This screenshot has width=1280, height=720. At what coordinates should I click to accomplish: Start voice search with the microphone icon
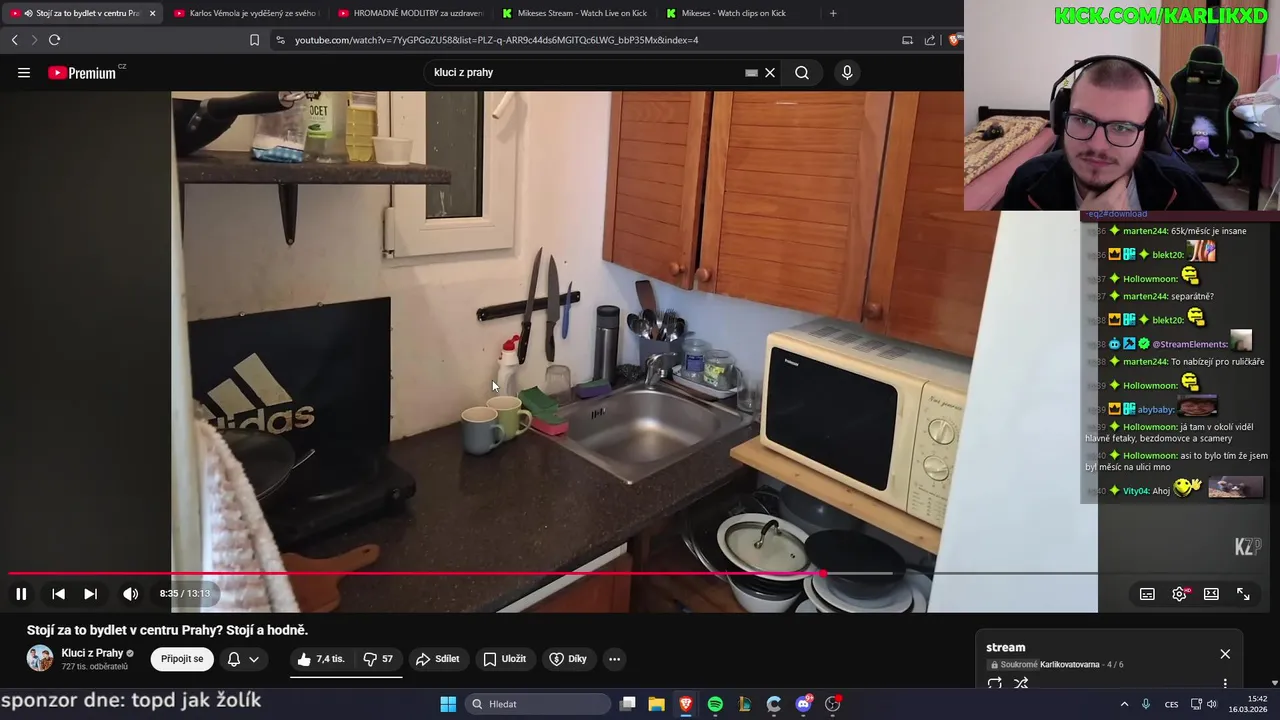(x=847, y=72)
